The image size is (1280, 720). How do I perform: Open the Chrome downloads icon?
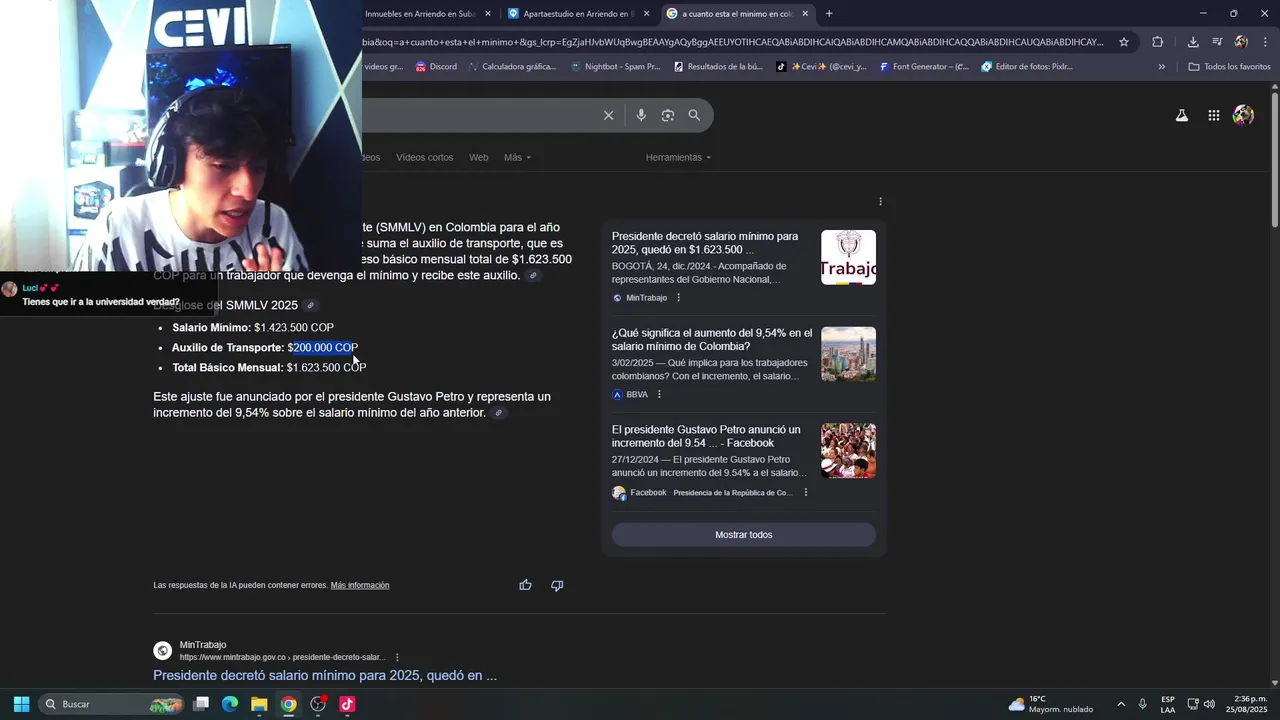coord(1193,42)
